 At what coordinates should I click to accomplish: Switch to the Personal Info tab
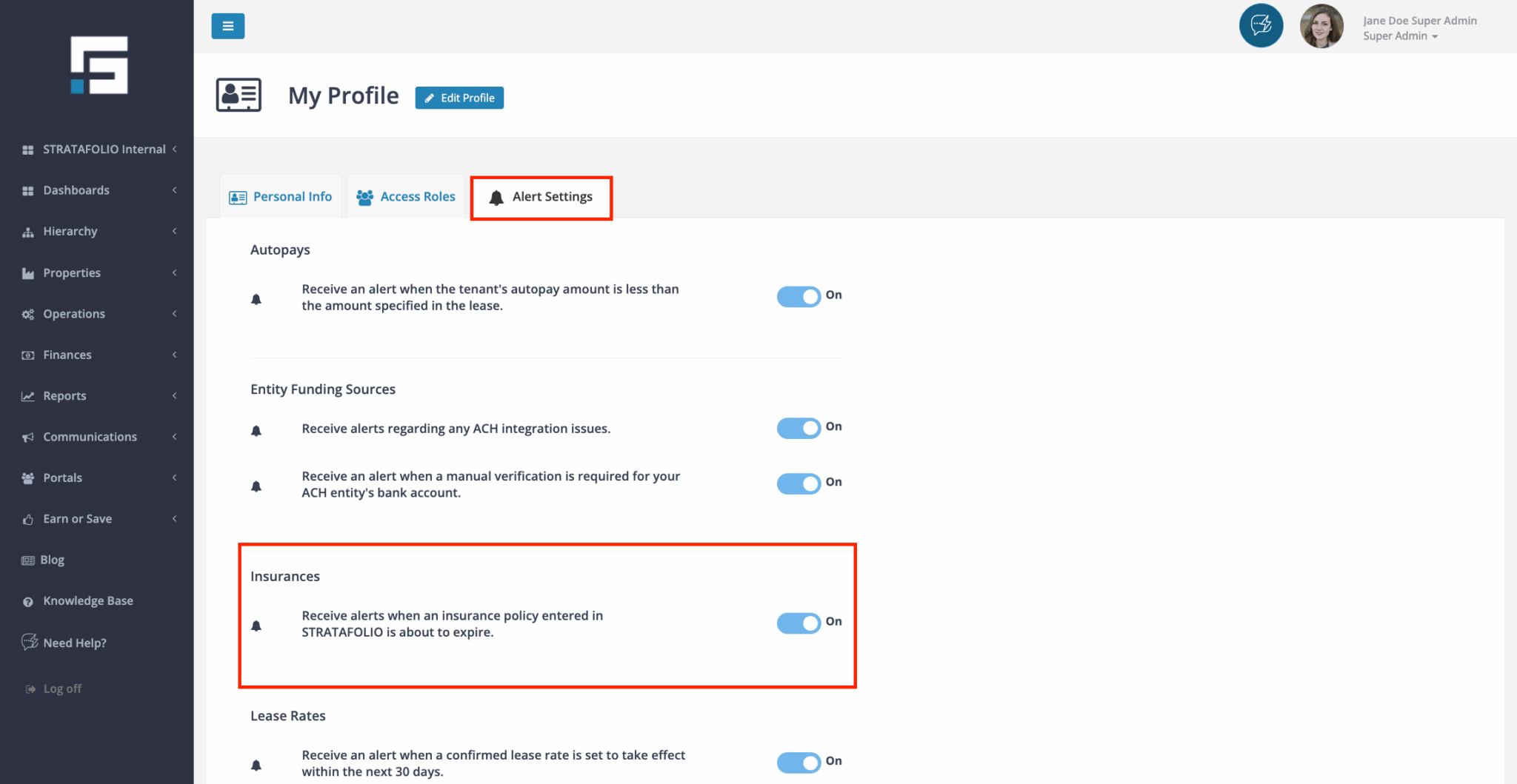click(x=281, y=197)
